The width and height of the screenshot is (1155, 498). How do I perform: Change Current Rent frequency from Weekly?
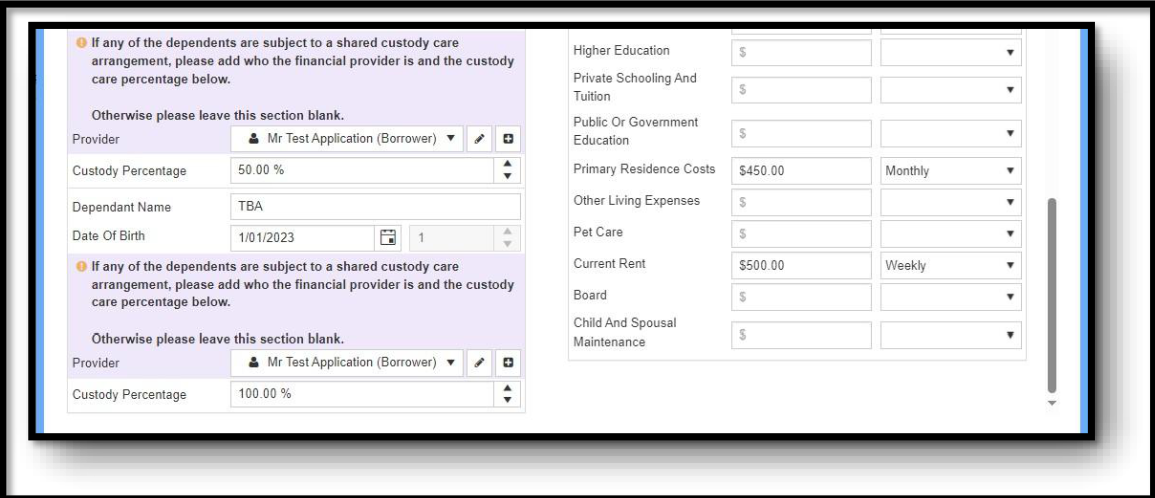[x=950, y=266]
